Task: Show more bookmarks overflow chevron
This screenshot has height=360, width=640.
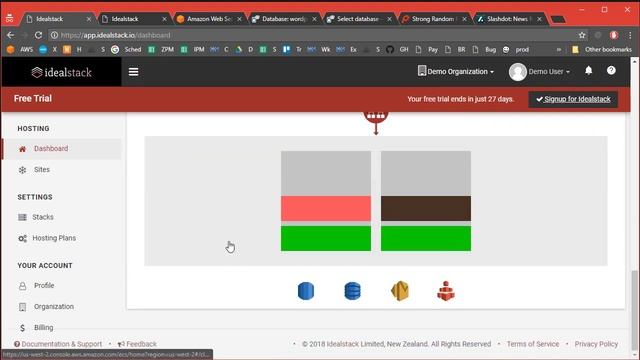Action: point(559,49)
